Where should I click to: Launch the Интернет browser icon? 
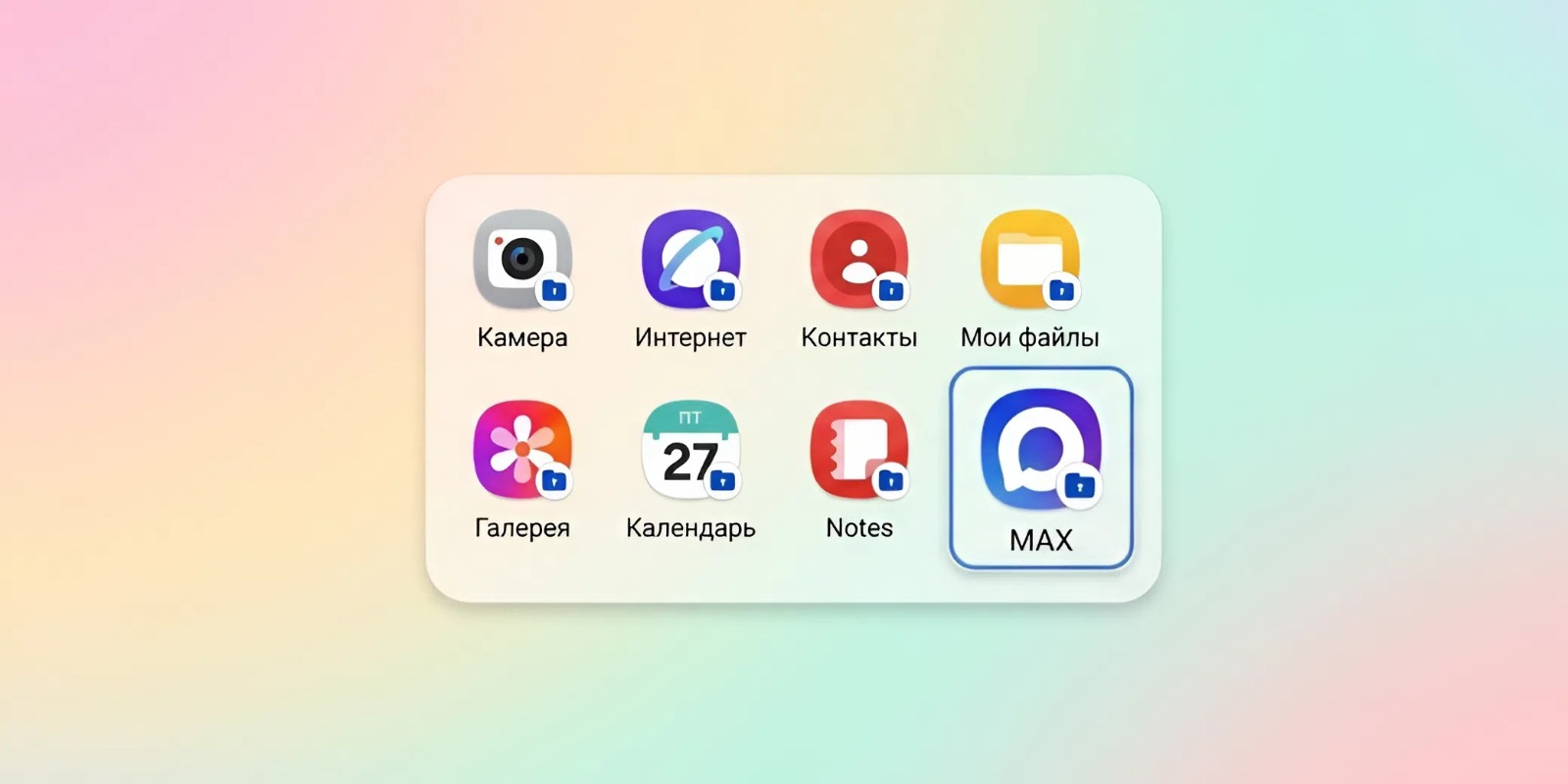(690, 259)
